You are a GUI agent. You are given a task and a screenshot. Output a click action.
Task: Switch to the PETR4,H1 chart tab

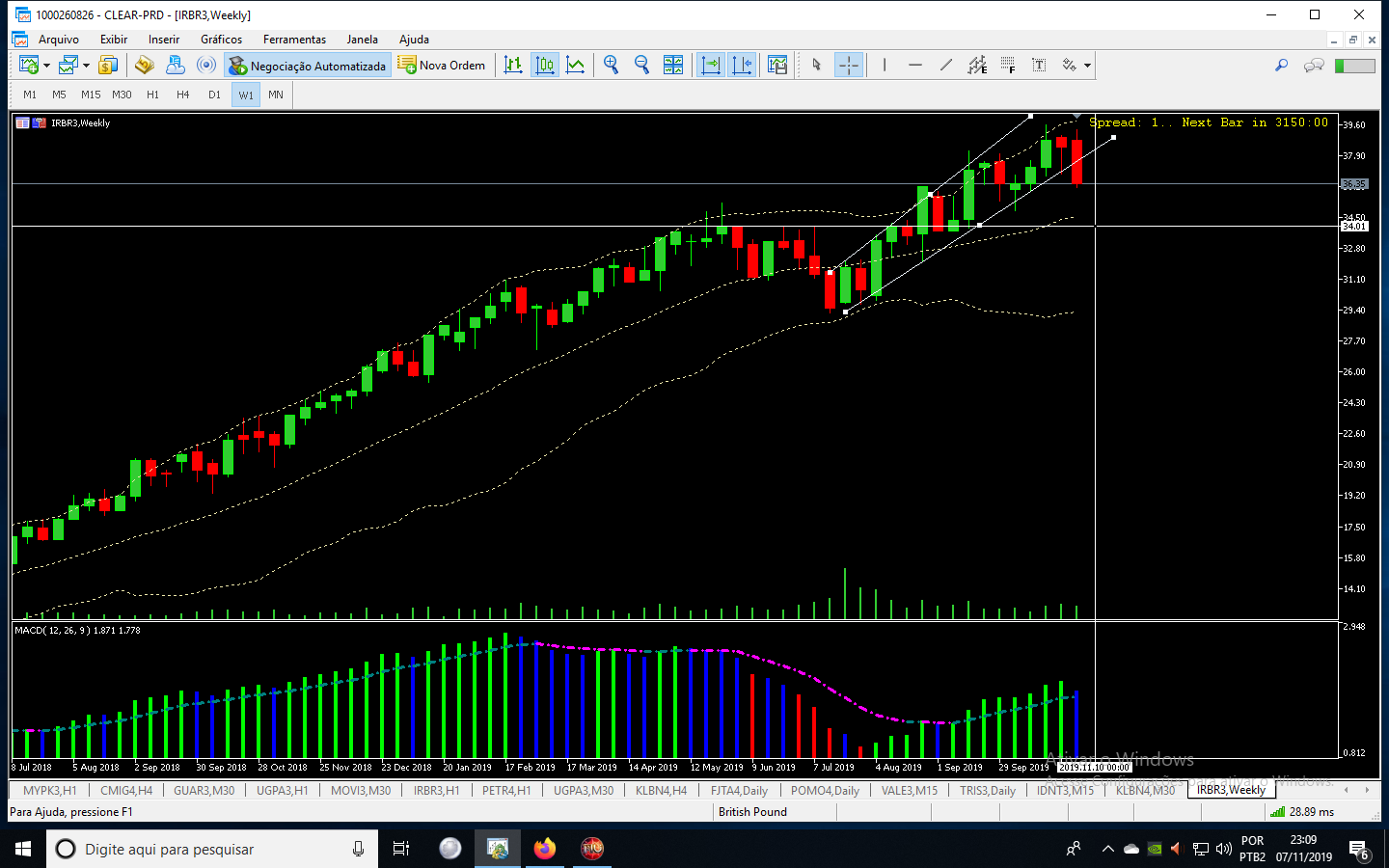(506, 790)
